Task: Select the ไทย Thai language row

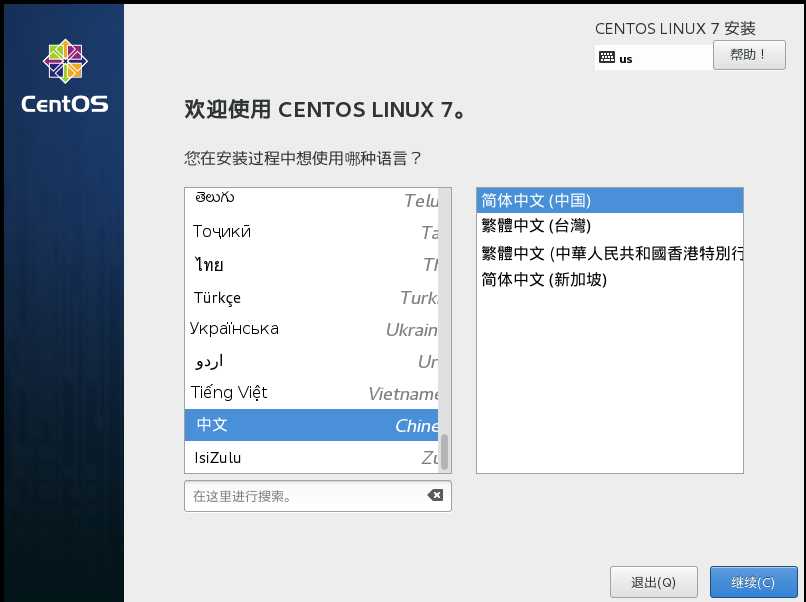Action: (312, 264)
